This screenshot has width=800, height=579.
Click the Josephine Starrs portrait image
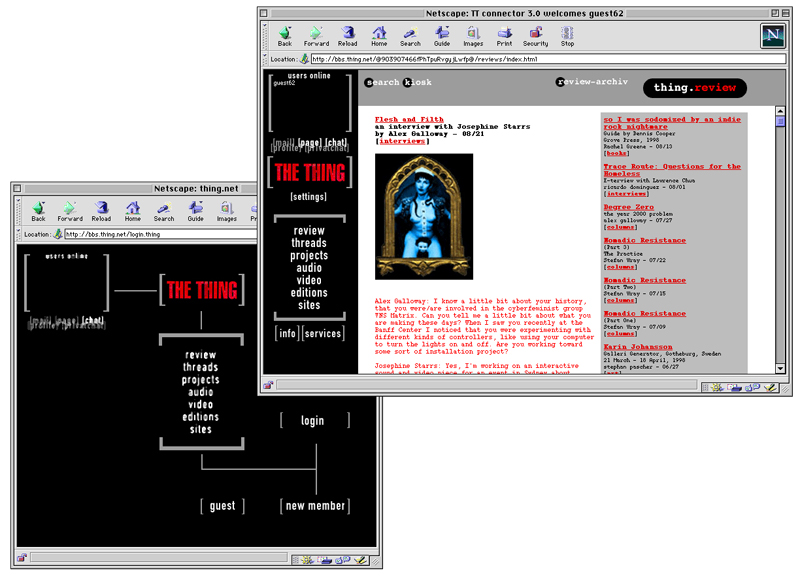[424, 216]
